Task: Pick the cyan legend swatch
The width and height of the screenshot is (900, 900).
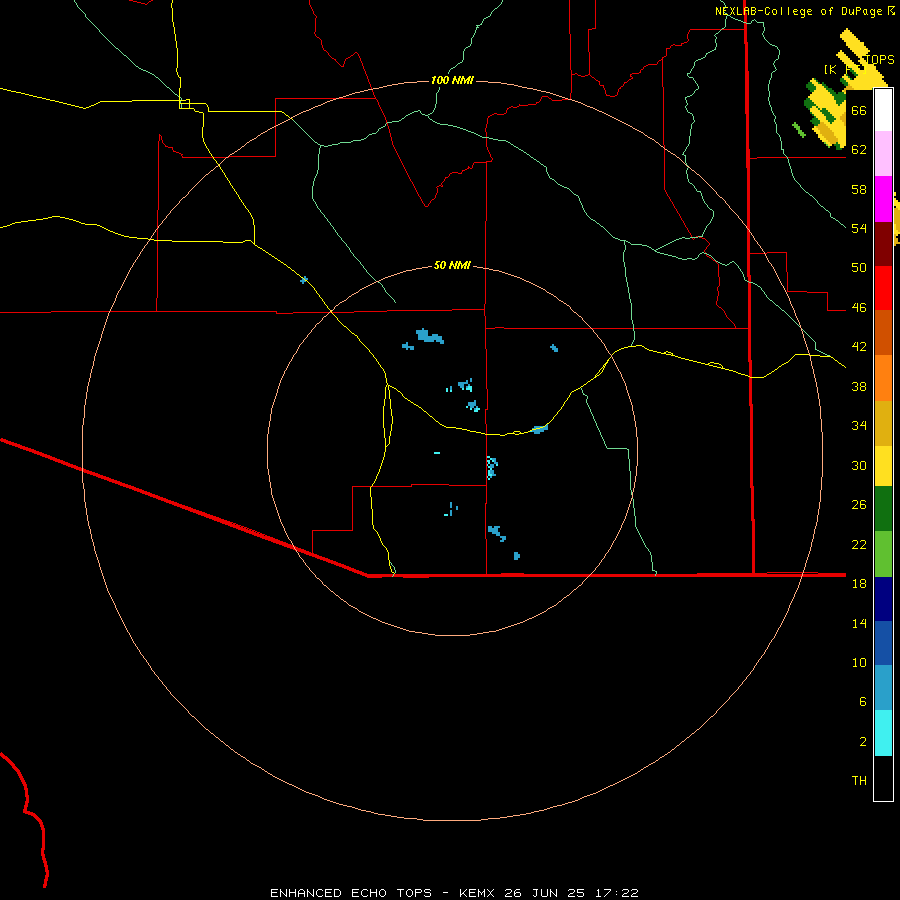Action: click(x=883, y=733)
